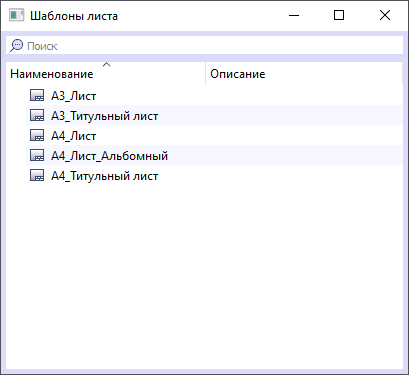The width and height of the screenshot is (409, 375).
Task: Click the search magnifier icon
Action: pyautogui.click(x=16, y=46)
